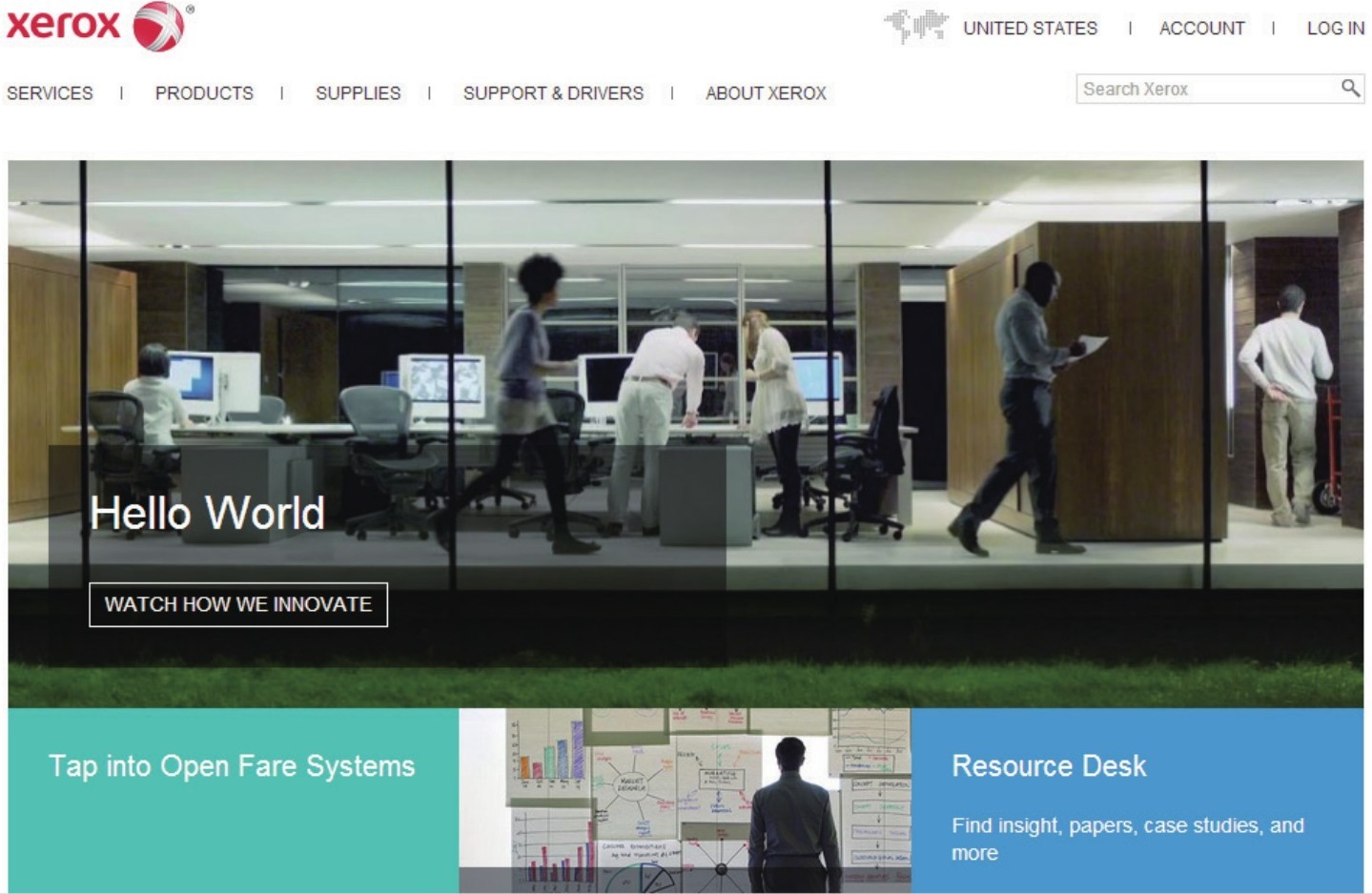Go to Account
This screenshot has height=894, width=1372.
coord(1201,29)
